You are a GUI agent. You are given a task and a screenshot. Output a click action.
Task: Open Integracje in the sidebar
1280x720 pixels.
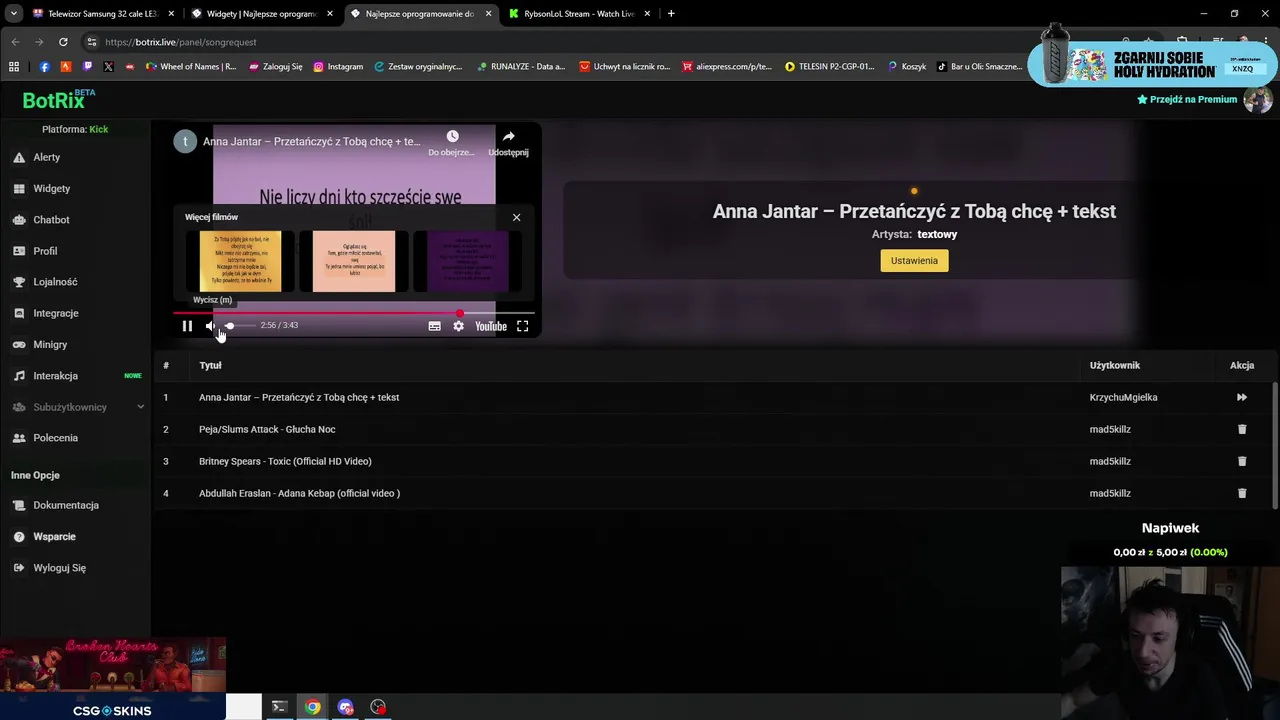pyautogui.click(x=55, y=313)
